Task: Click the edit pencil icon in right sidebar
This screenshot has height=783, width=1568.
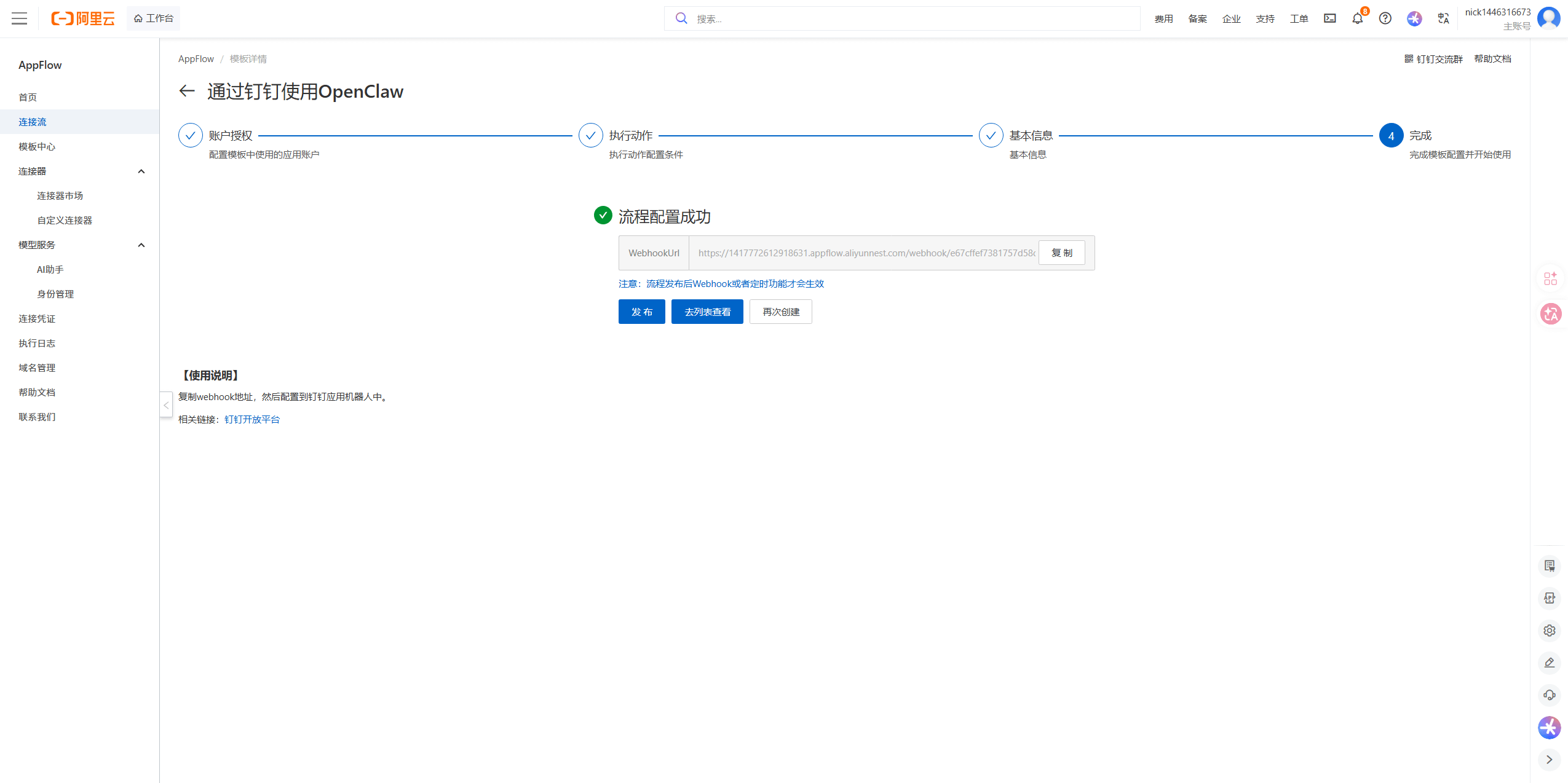Action: [x=1550, y=663]
